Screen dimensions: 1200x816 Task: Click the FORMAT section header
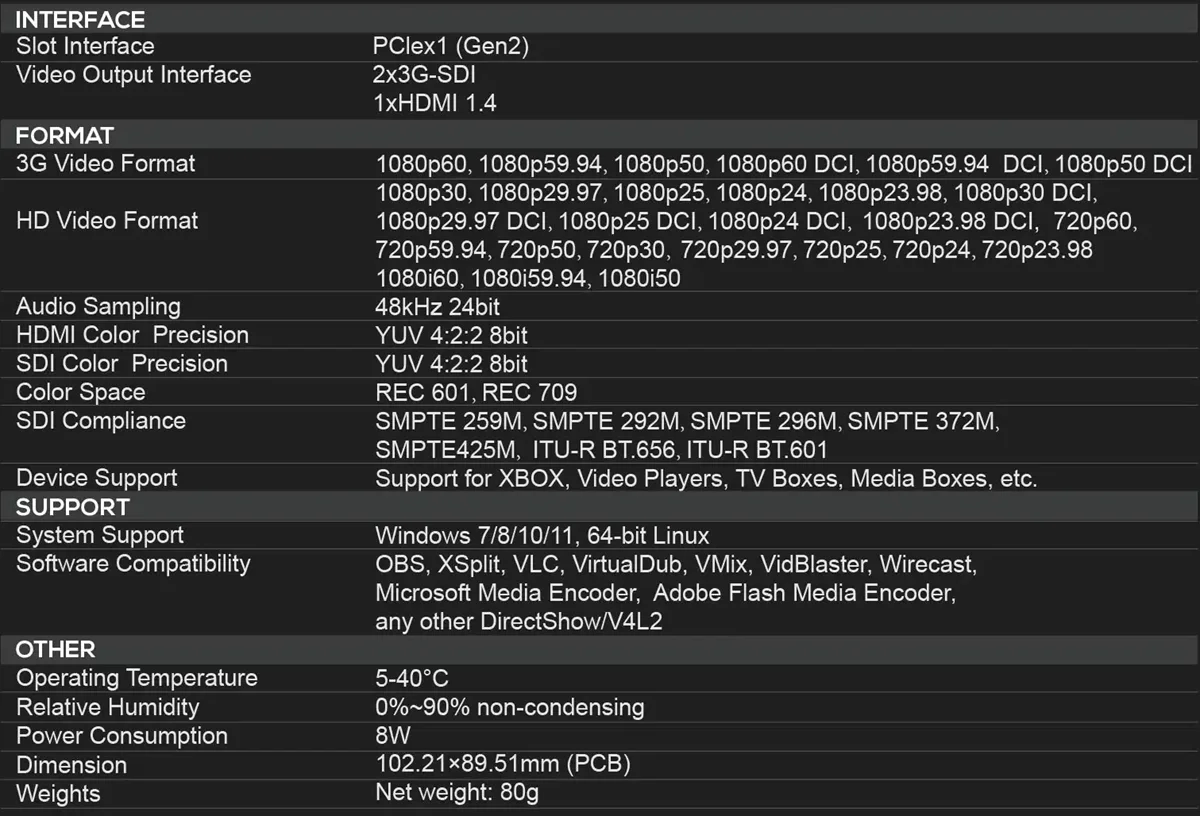[x=65, y=135]
